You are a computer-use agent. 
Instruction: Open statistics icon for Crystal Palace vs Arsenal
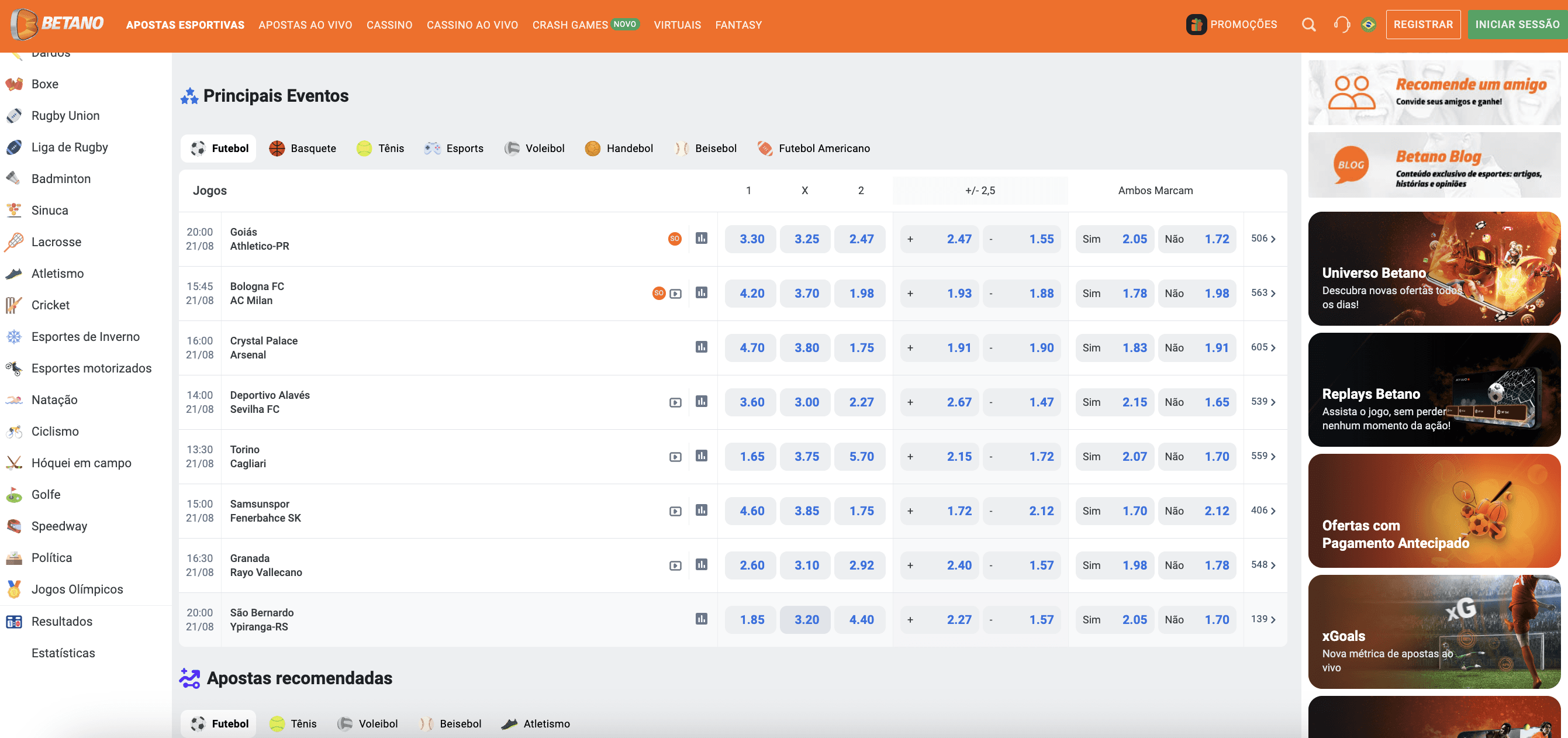701,346
